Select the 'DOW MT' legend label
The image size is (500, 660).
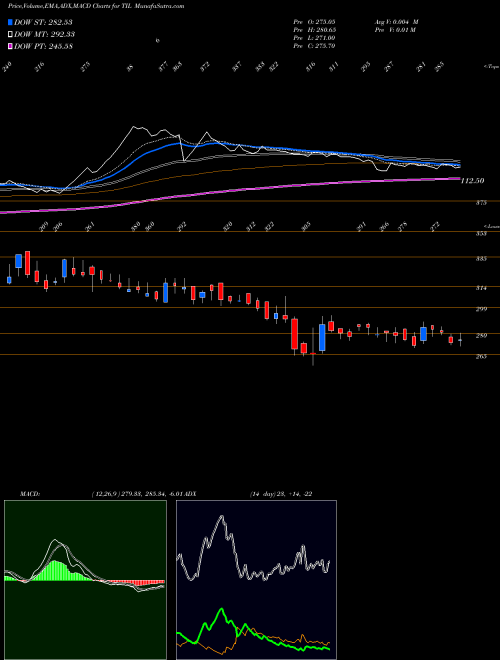click(45, 34)
